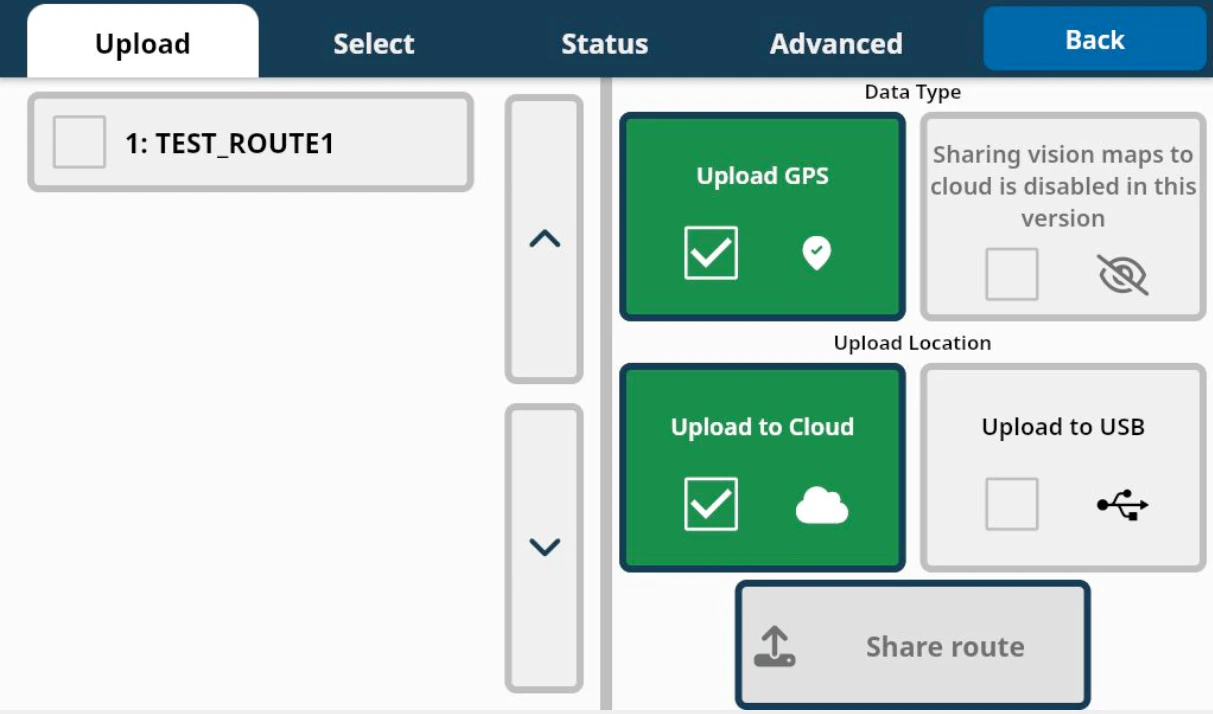Click the checkmark icon inside Upload GPS
The width and height of the screenshot is (1213, 714).
point(711,254)
